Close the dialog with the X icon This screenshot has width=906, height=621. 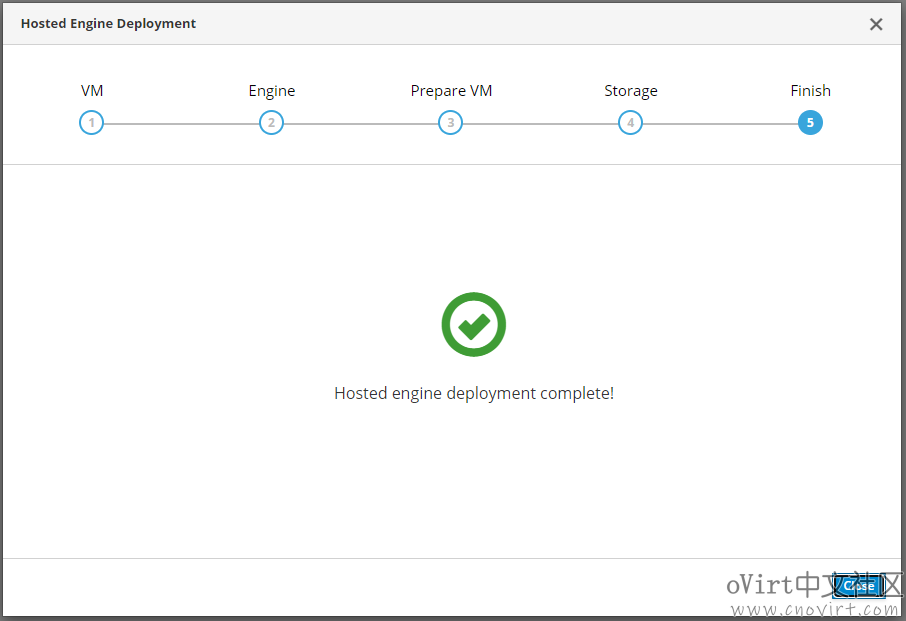point(876,24)
